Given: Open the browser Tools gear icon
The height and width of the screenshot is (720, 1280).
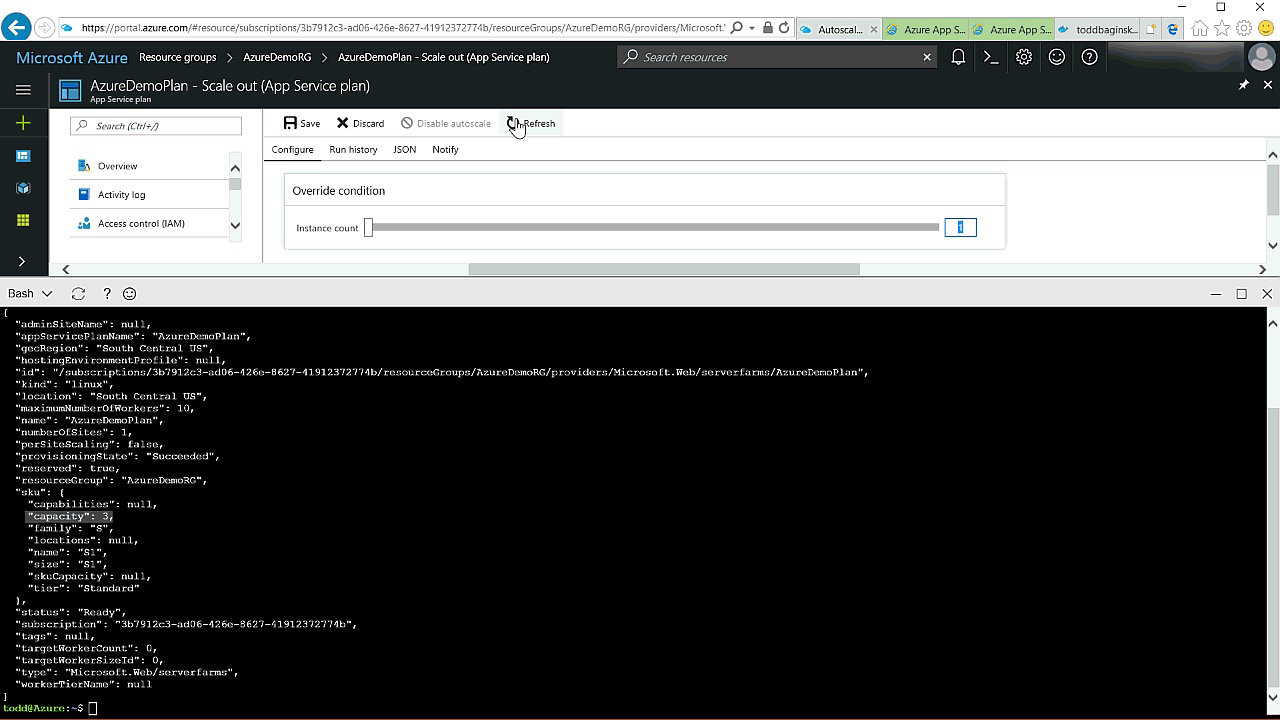Looking at the screenshot, I should 1244,29.
